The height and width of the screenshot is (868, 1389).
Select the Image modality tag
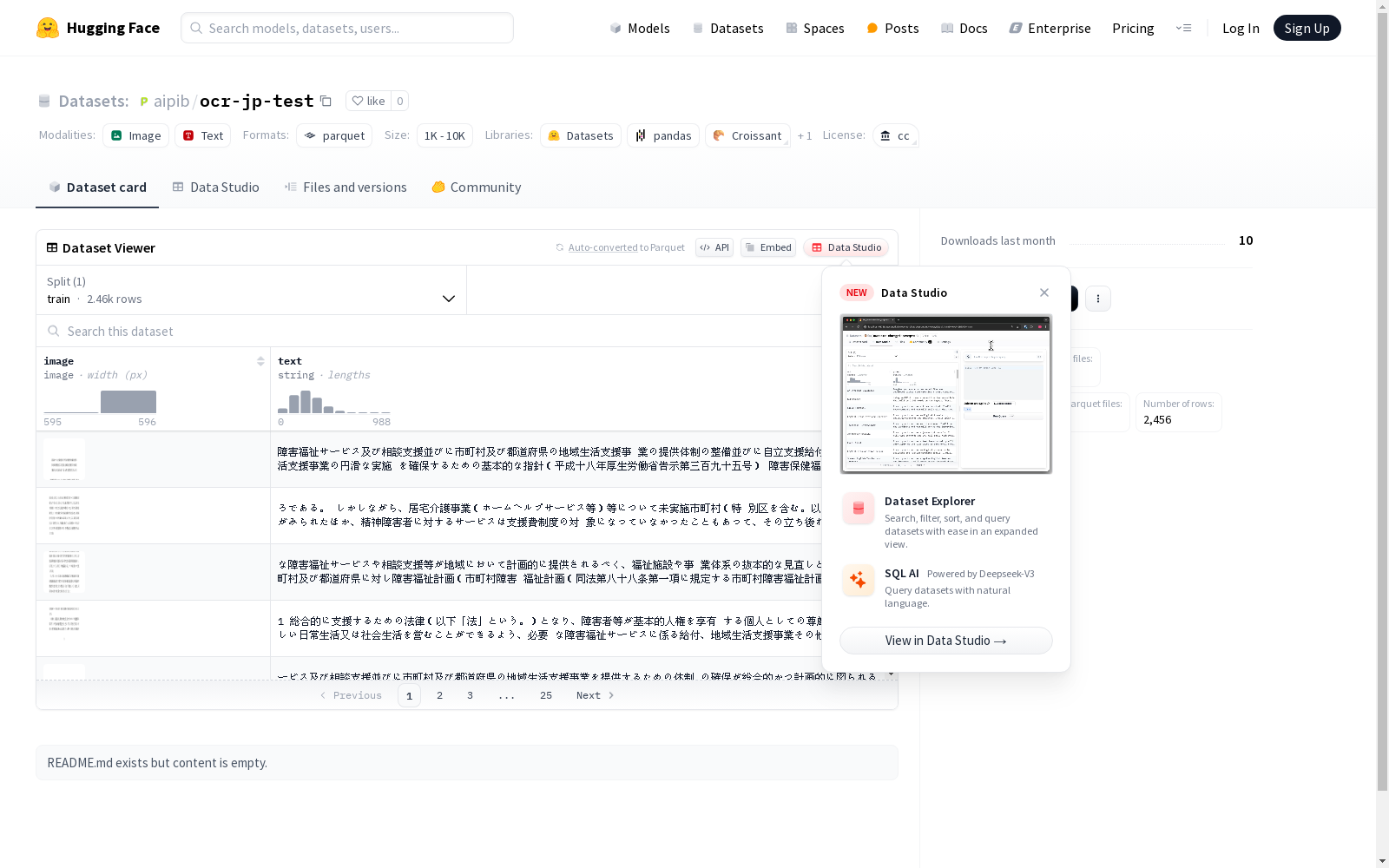(136, 135)
